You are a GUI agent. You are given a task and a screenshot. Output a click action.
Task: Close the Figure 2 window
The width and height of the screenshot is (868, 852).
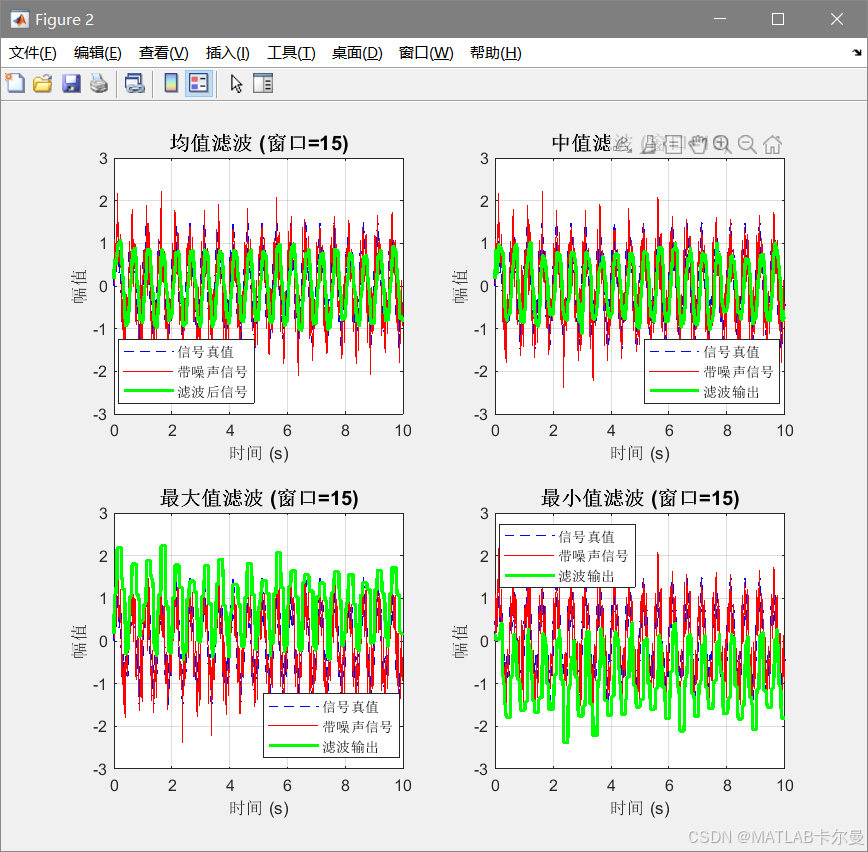pos(836,19)
